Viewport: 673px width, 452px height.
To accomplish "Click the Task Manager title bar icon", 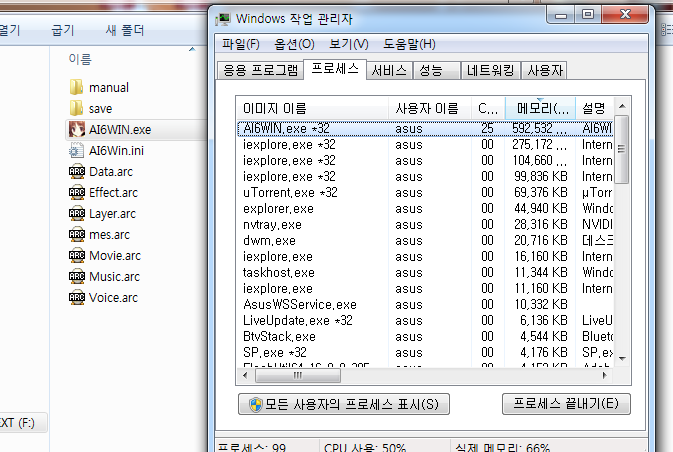I will pyautogui.click(x=224, y=18).
